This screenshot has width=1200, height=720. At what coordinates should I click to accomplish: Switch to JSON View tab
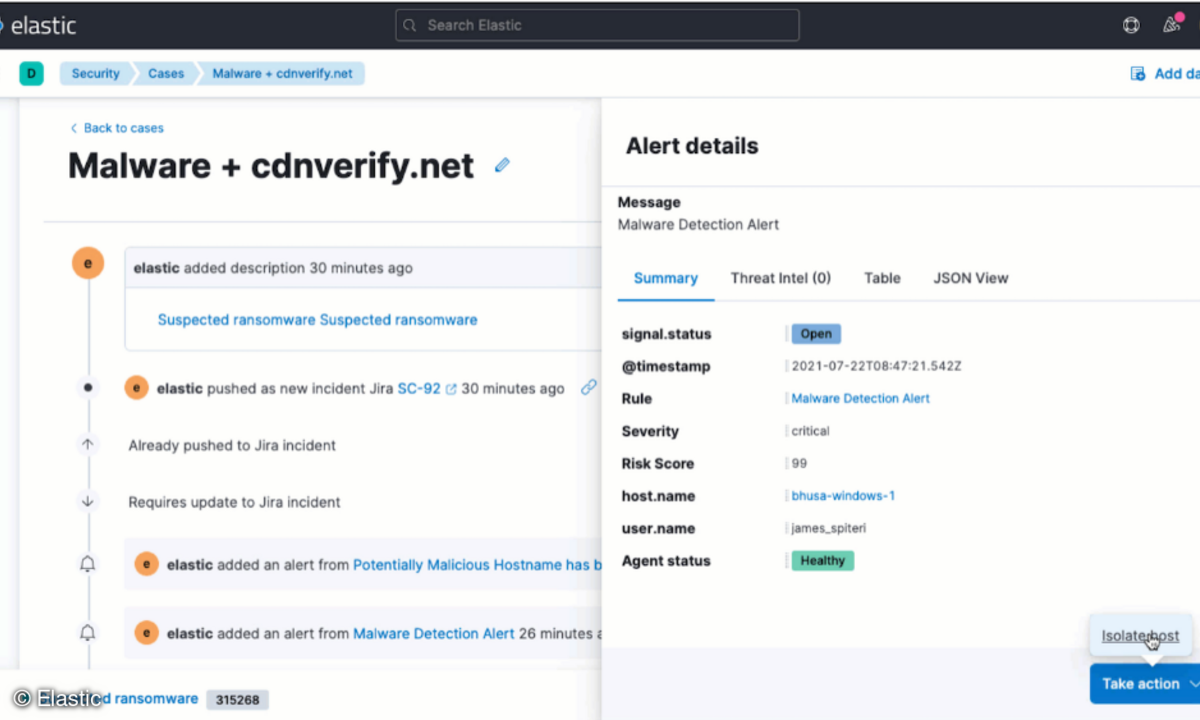(x=971, y=278)
